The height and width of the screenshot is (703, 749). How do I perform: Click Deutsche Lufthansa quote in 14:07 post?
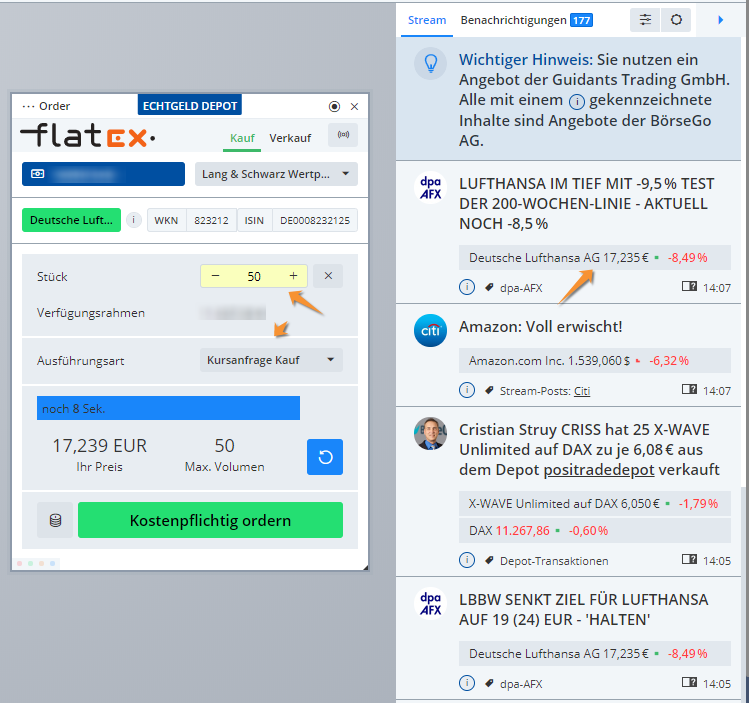(595, 258)
